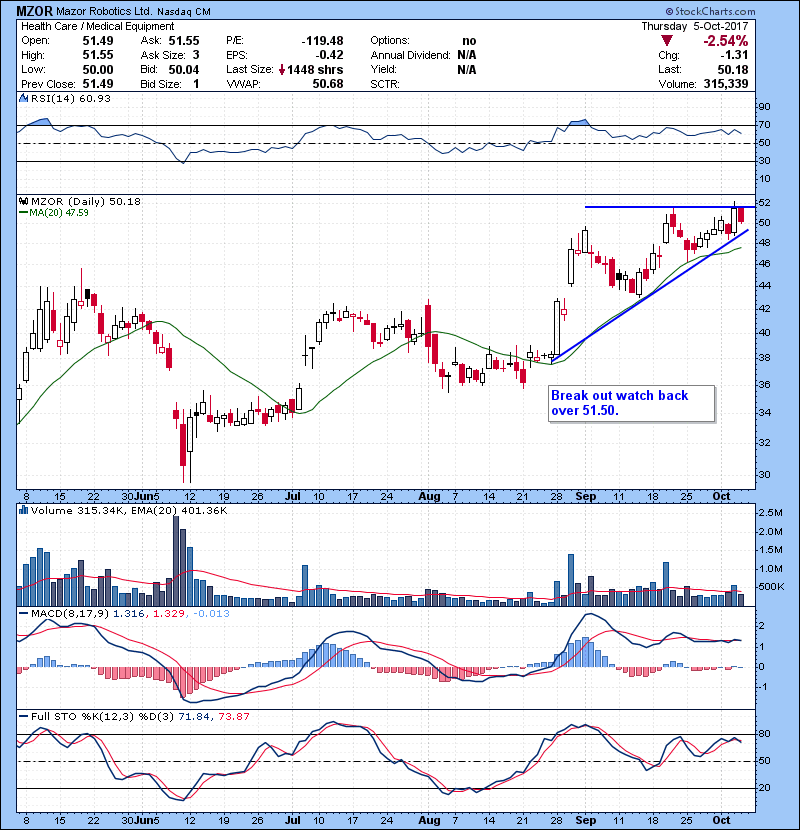Click the Annual Dividend label

[410, 55]
